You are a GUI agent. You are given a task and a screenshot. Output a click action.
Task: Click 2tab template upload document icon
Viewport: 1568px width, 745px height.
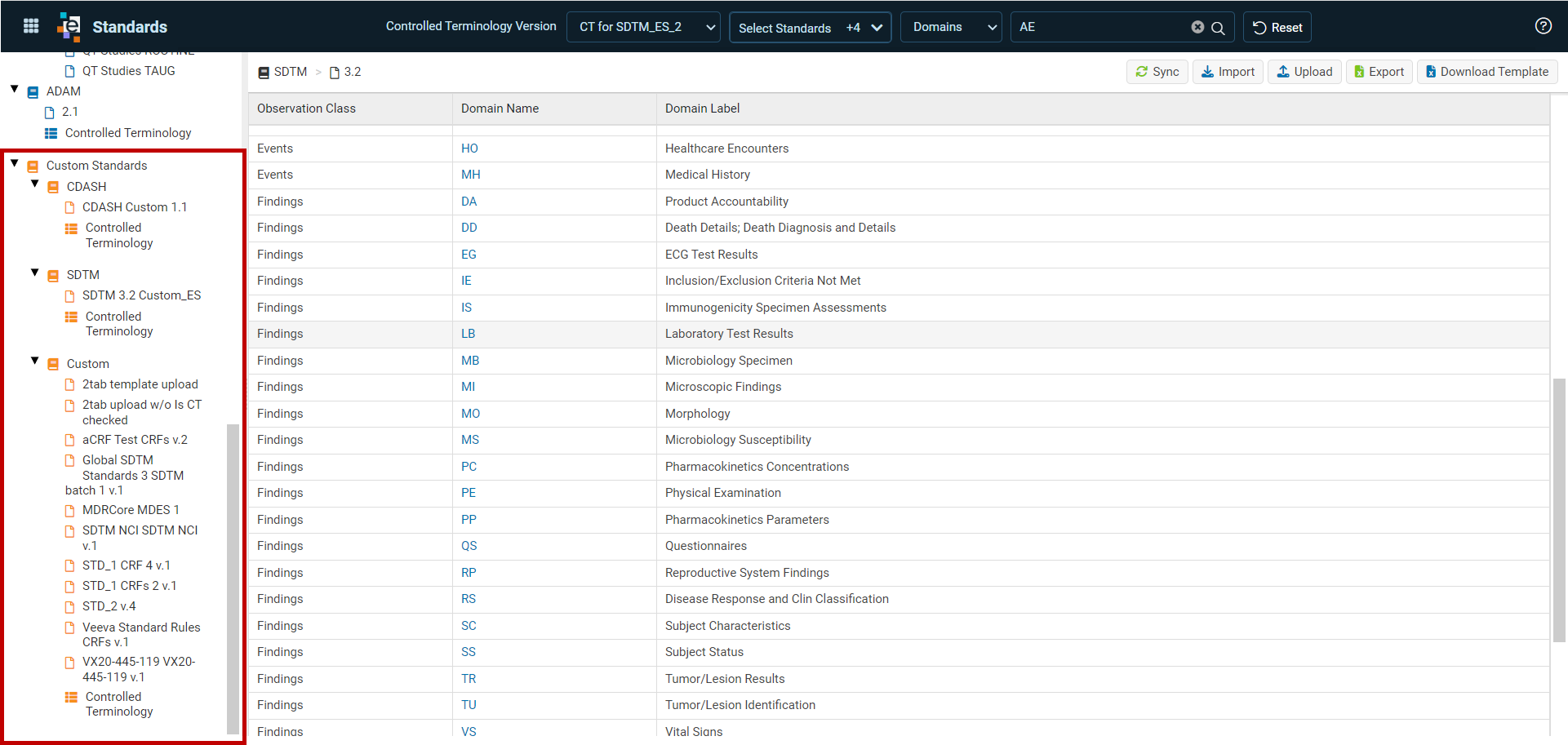click(70, 385)
